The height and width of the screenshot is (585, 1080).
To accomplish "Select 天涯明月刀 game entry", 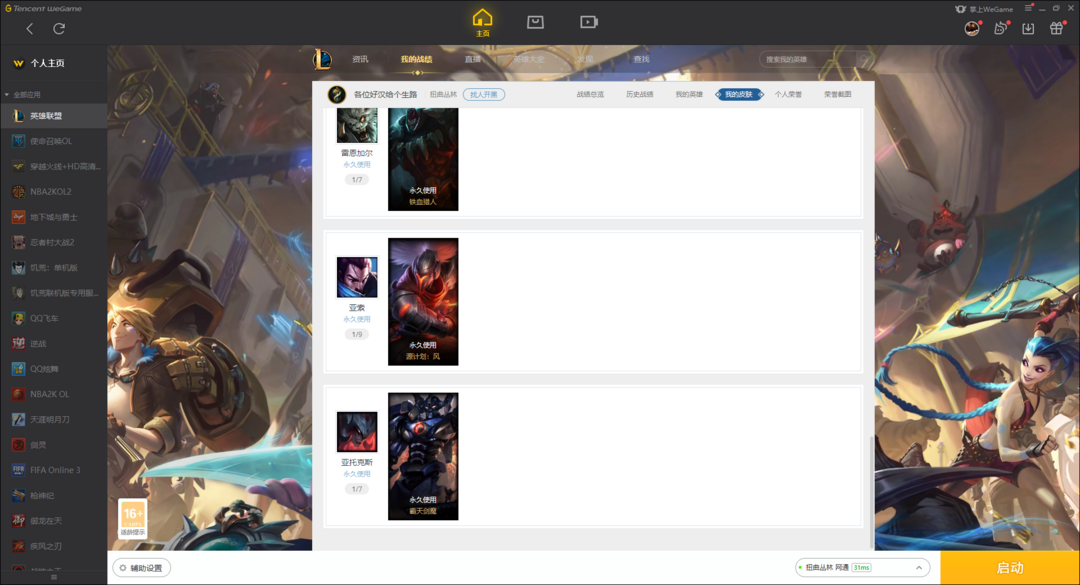I will pos(54,419).
